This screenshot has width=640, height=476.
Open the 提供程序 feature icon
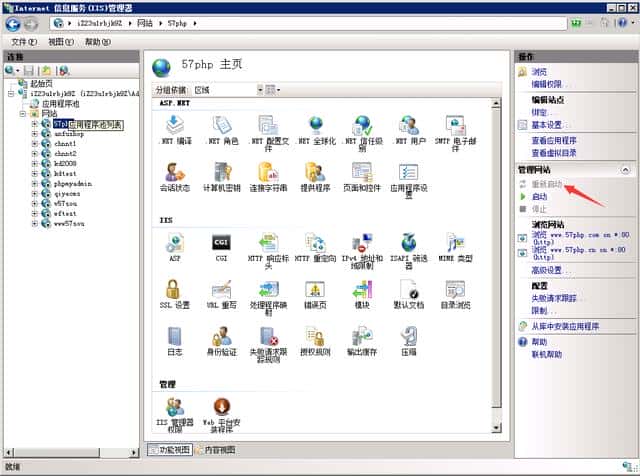point(316,172)
